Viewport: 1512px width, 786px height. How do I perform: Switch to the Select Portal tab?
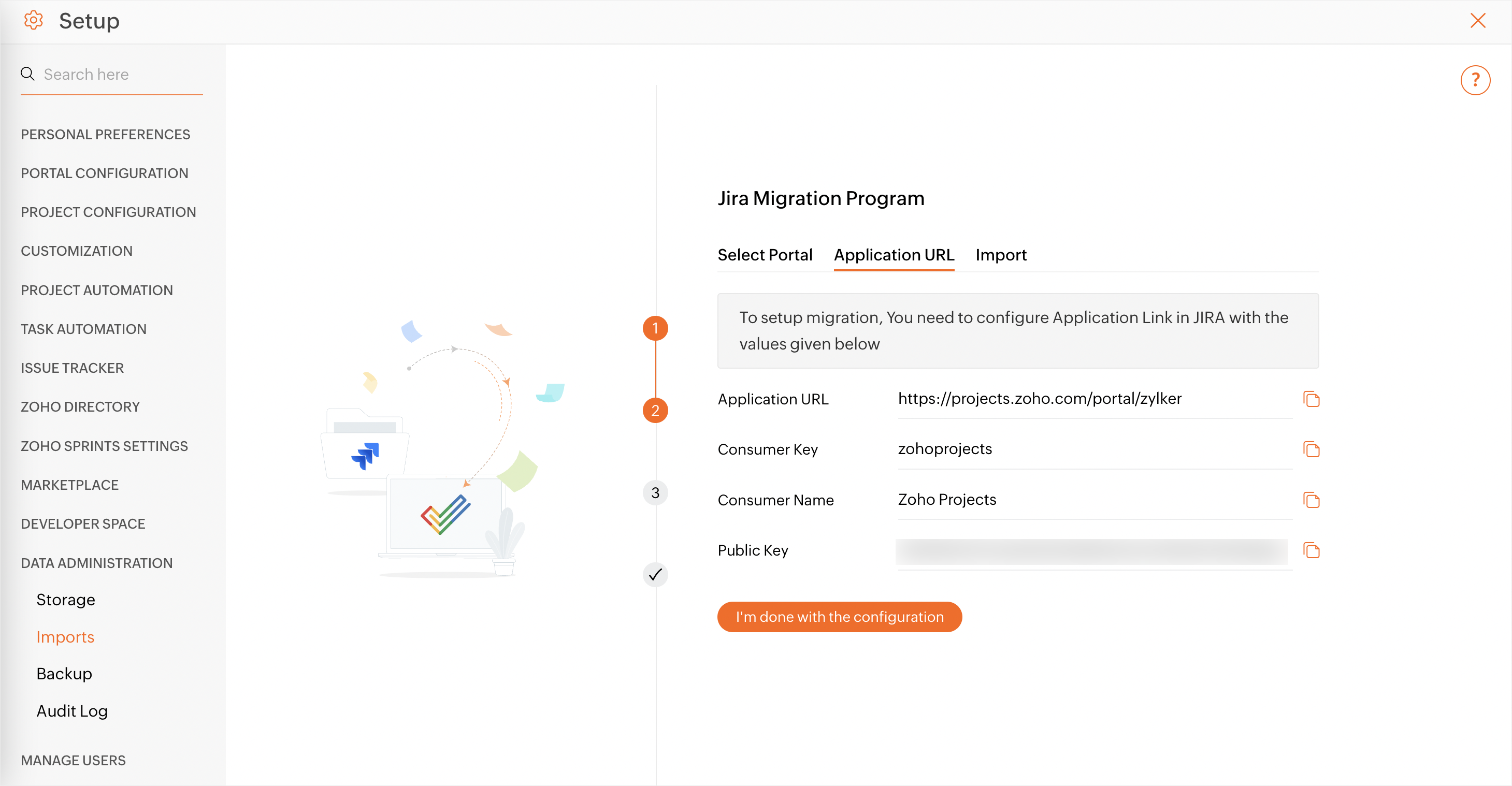click(x=764, y=255)
